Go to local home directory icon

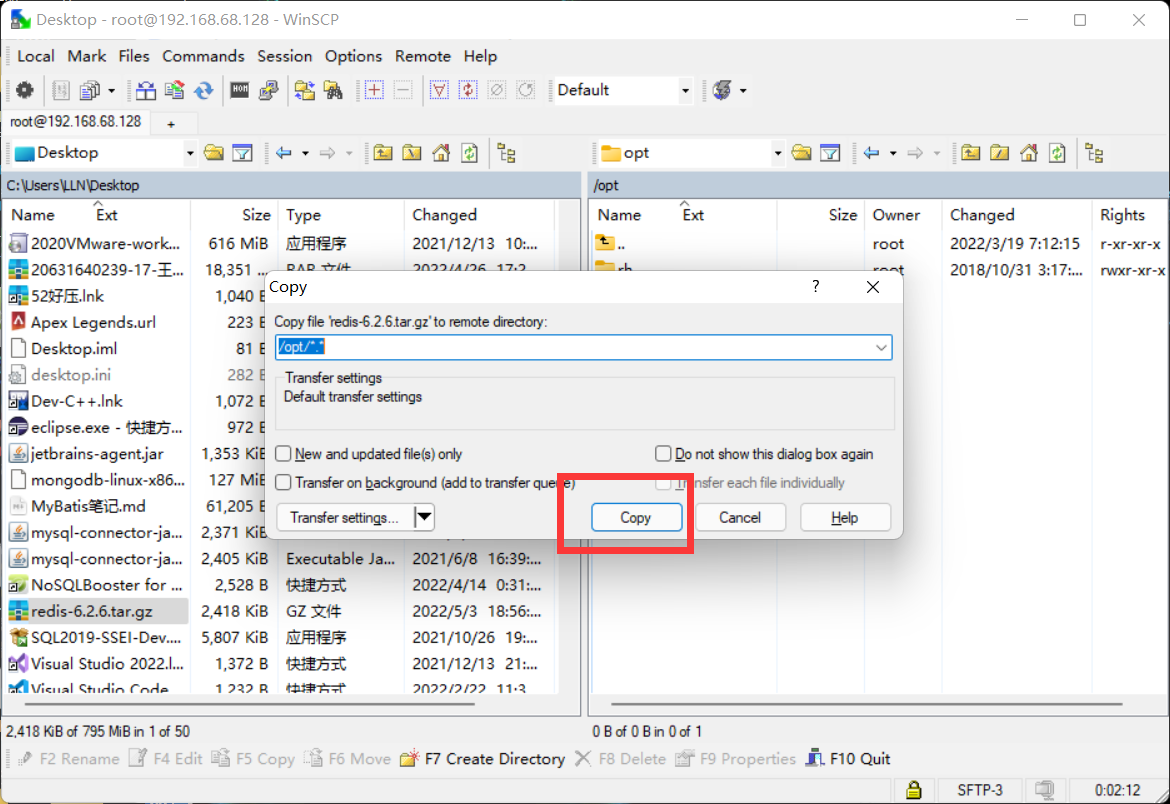pos(441,153)
